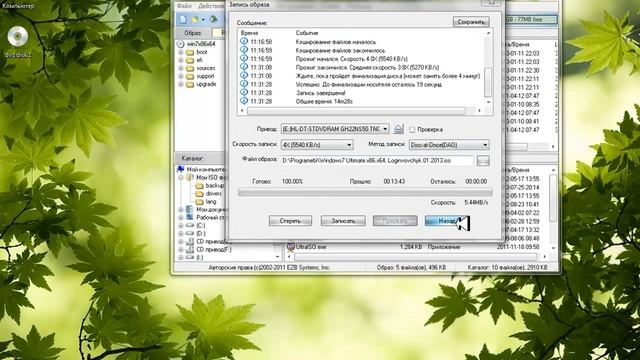Select the backup folder in Каталог
Screen dimensions: 640x360
(x=214, y=185)
